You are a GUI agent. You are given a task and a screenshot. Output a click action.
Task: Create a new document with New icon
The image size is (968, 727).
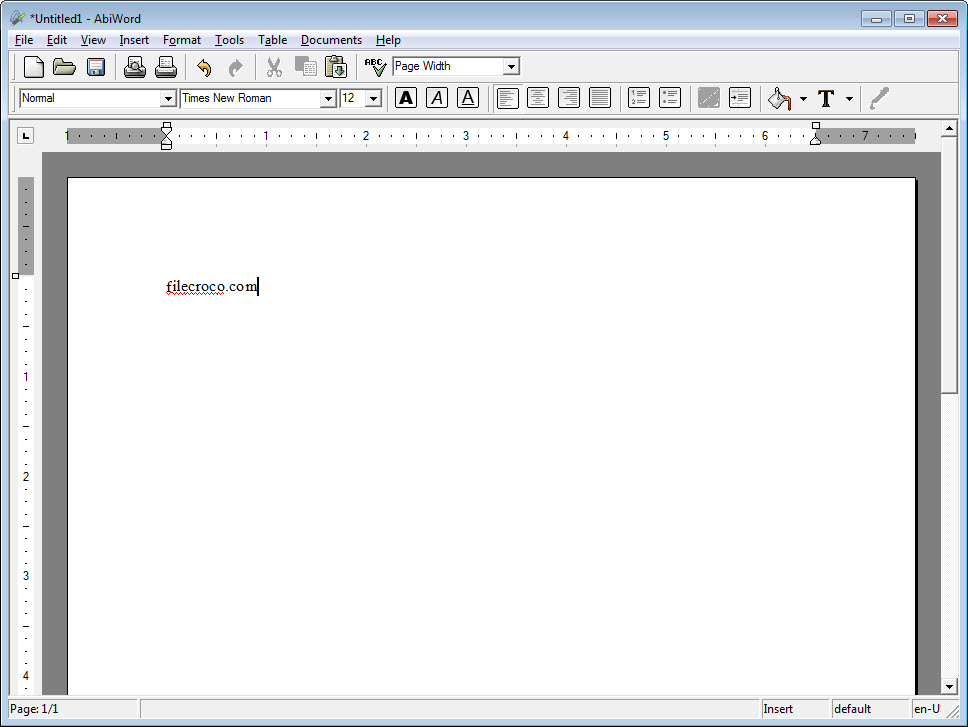[33, 67]
